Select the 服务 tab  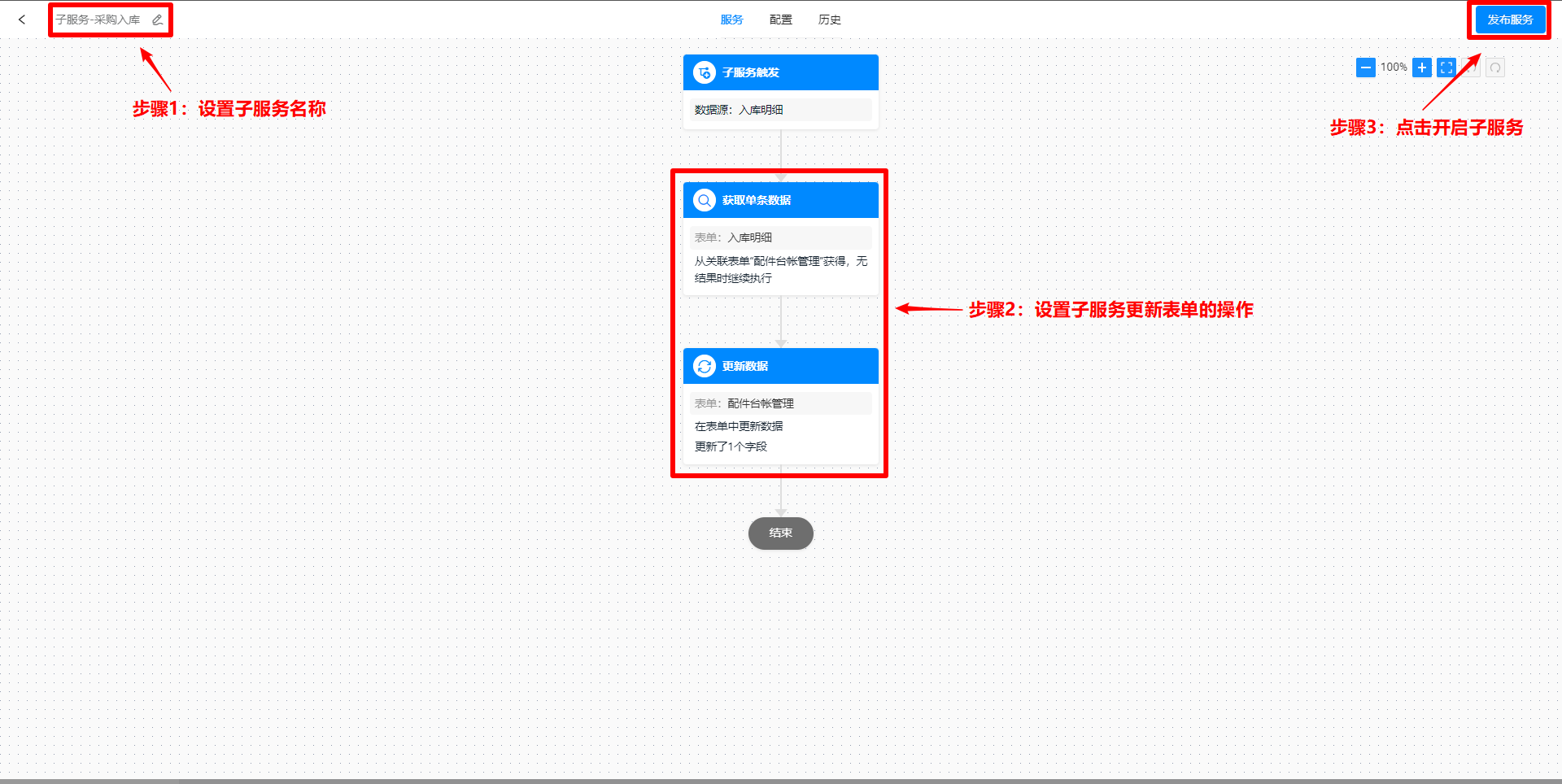[x=731, y=20]
